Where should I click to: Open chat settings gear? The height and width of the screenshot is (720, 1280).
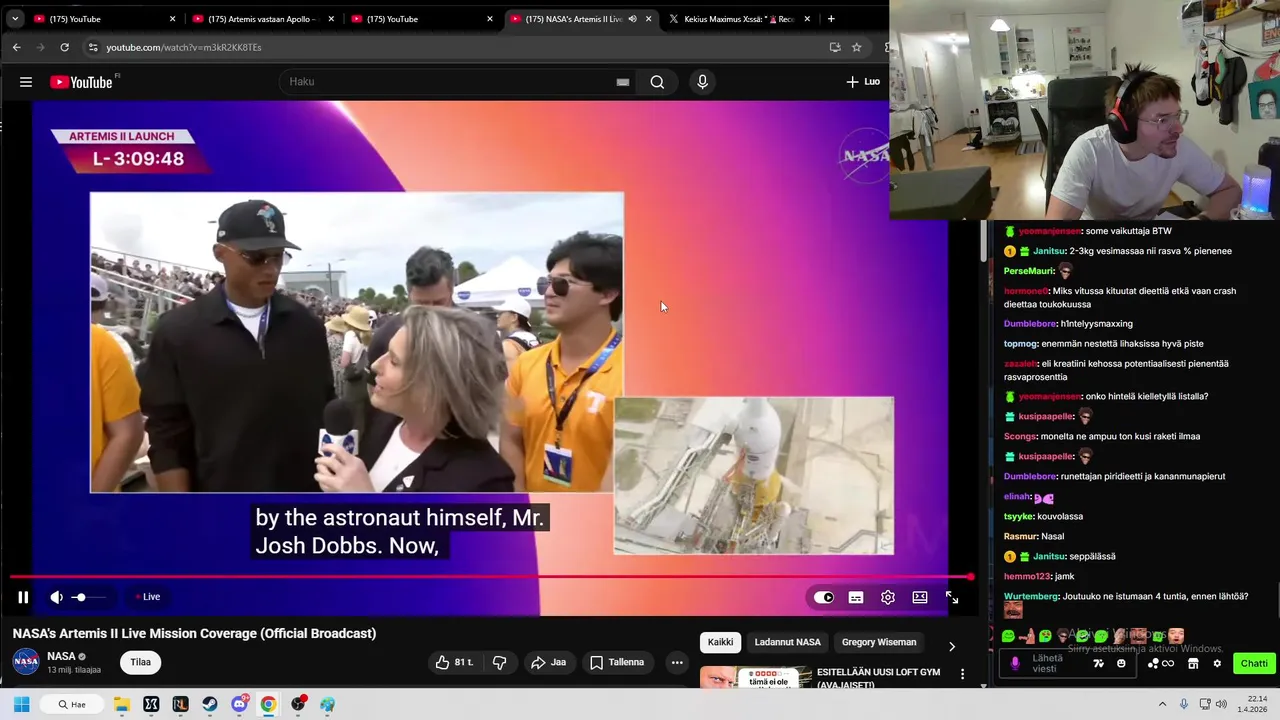pyautogui.click(x=1217, y=663)
